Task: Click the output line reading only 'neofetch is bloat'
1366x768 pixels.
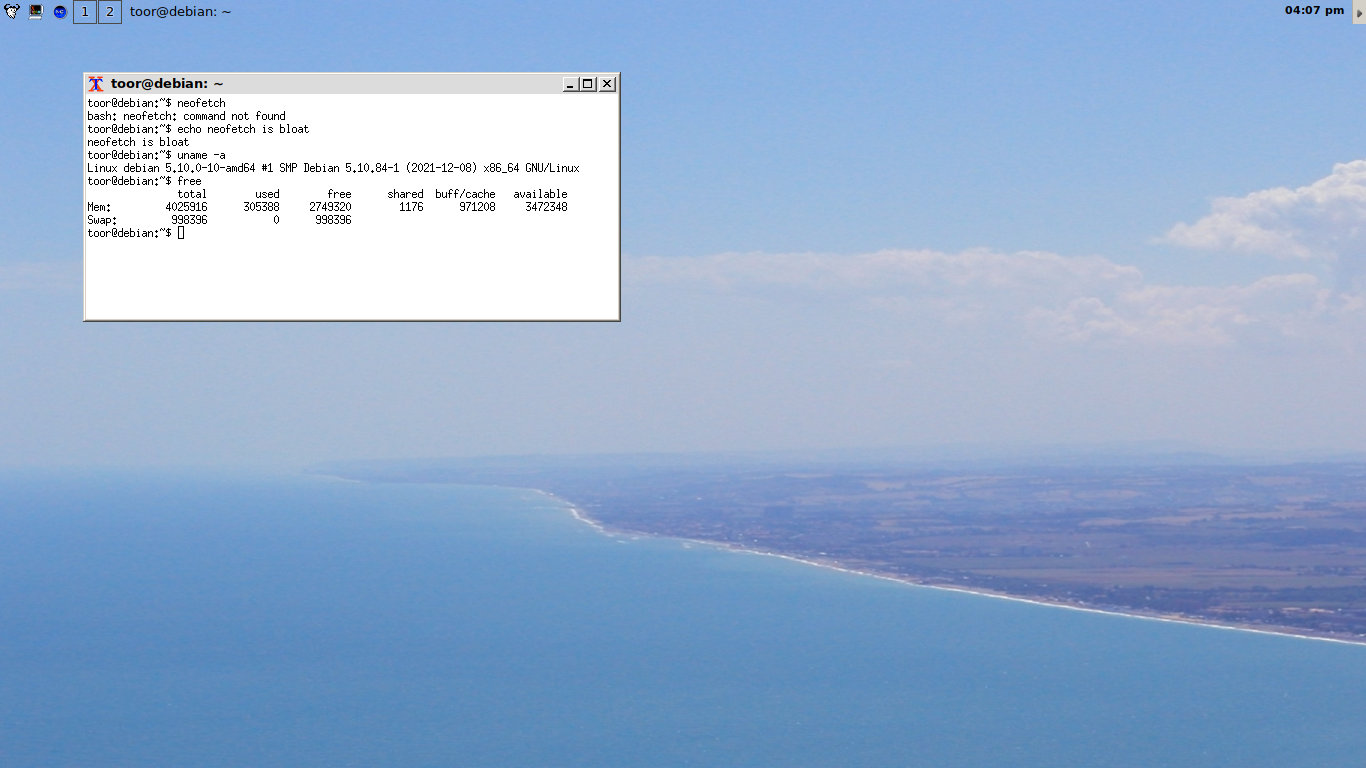Action: (x=138, y=142)
